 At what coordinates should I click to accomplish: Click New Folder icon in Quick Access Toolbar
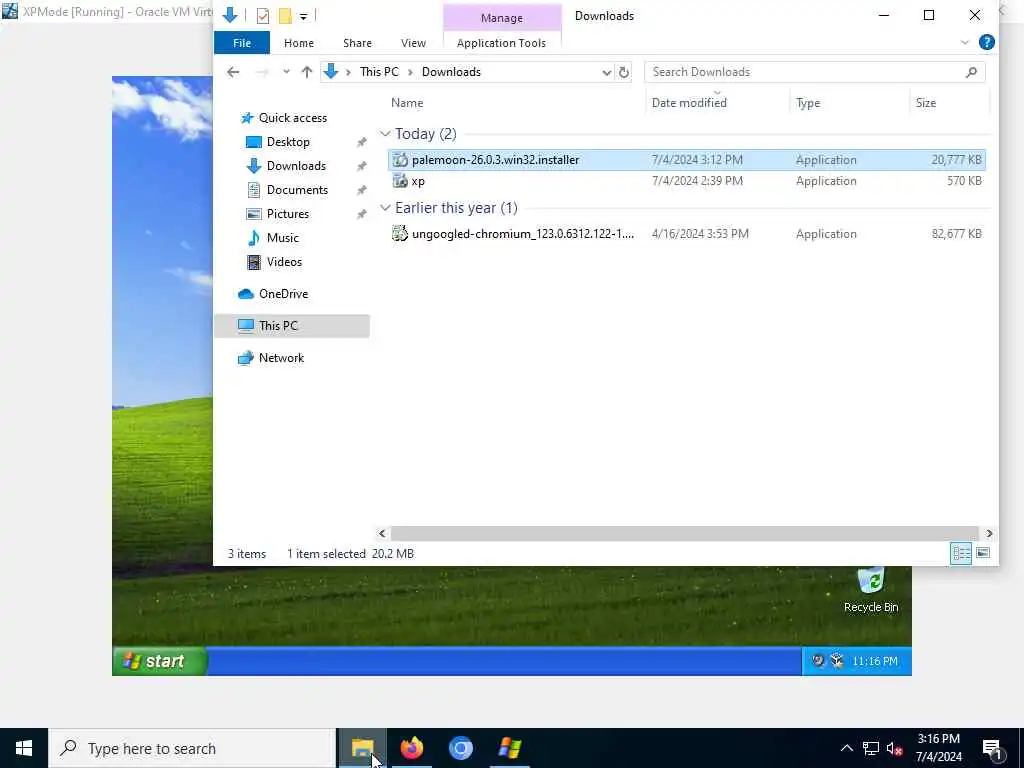click(x=285, y=16)
